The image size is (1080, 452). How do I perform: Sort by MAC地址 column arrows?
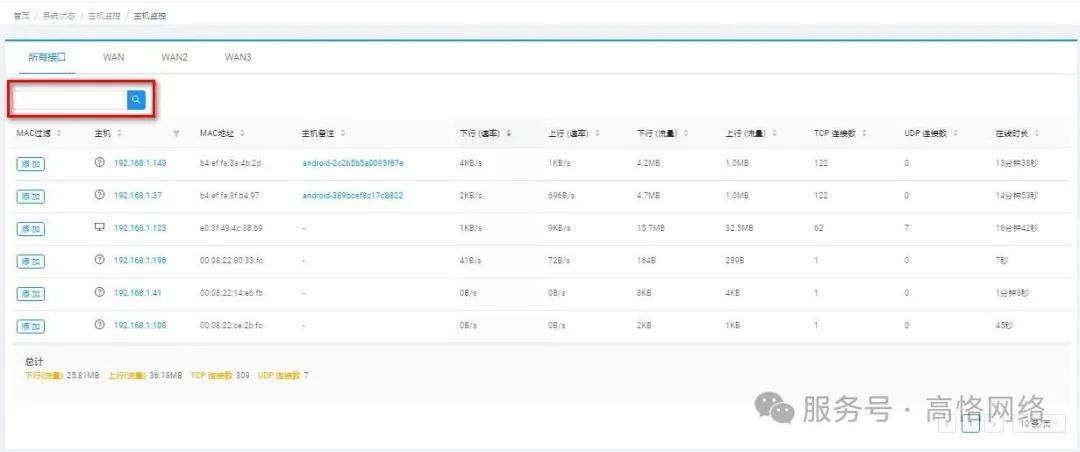pos(242,133)
